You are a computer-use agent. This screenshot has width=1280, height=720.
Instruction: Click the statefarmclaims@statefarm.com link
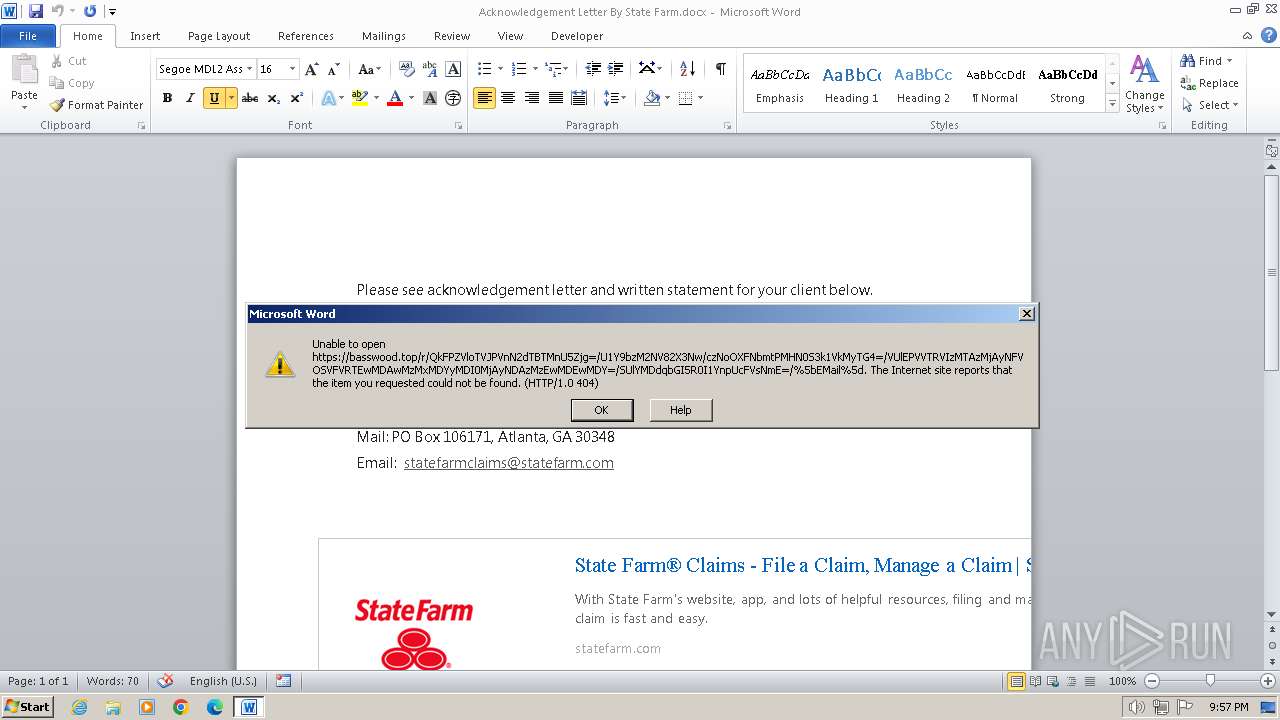508,463
